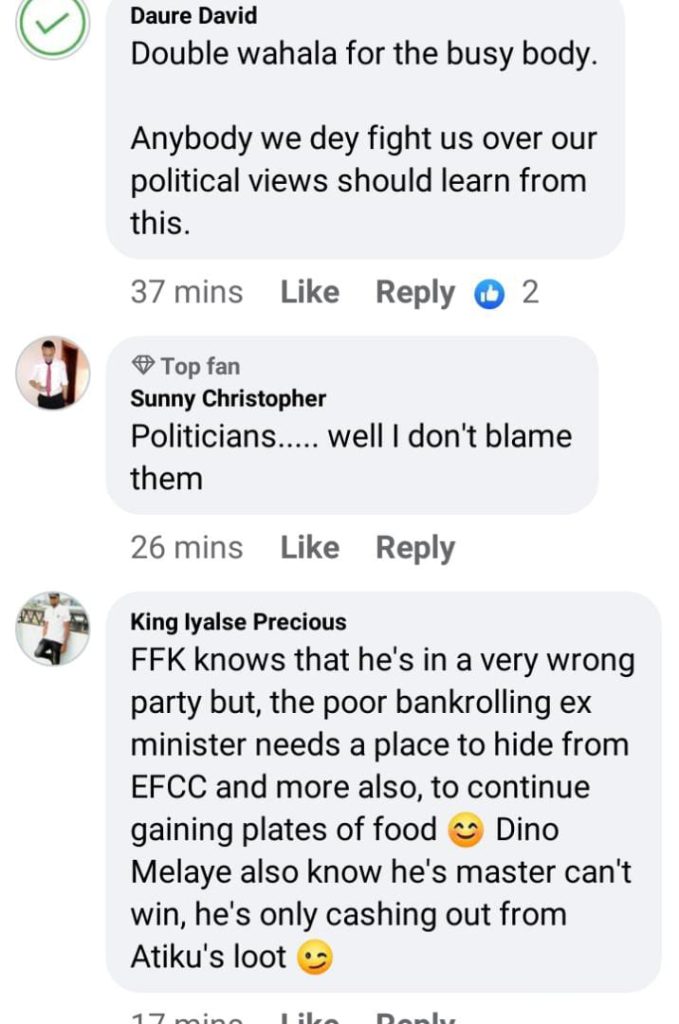Click the 37 mins timestamp

pos(186,292)
